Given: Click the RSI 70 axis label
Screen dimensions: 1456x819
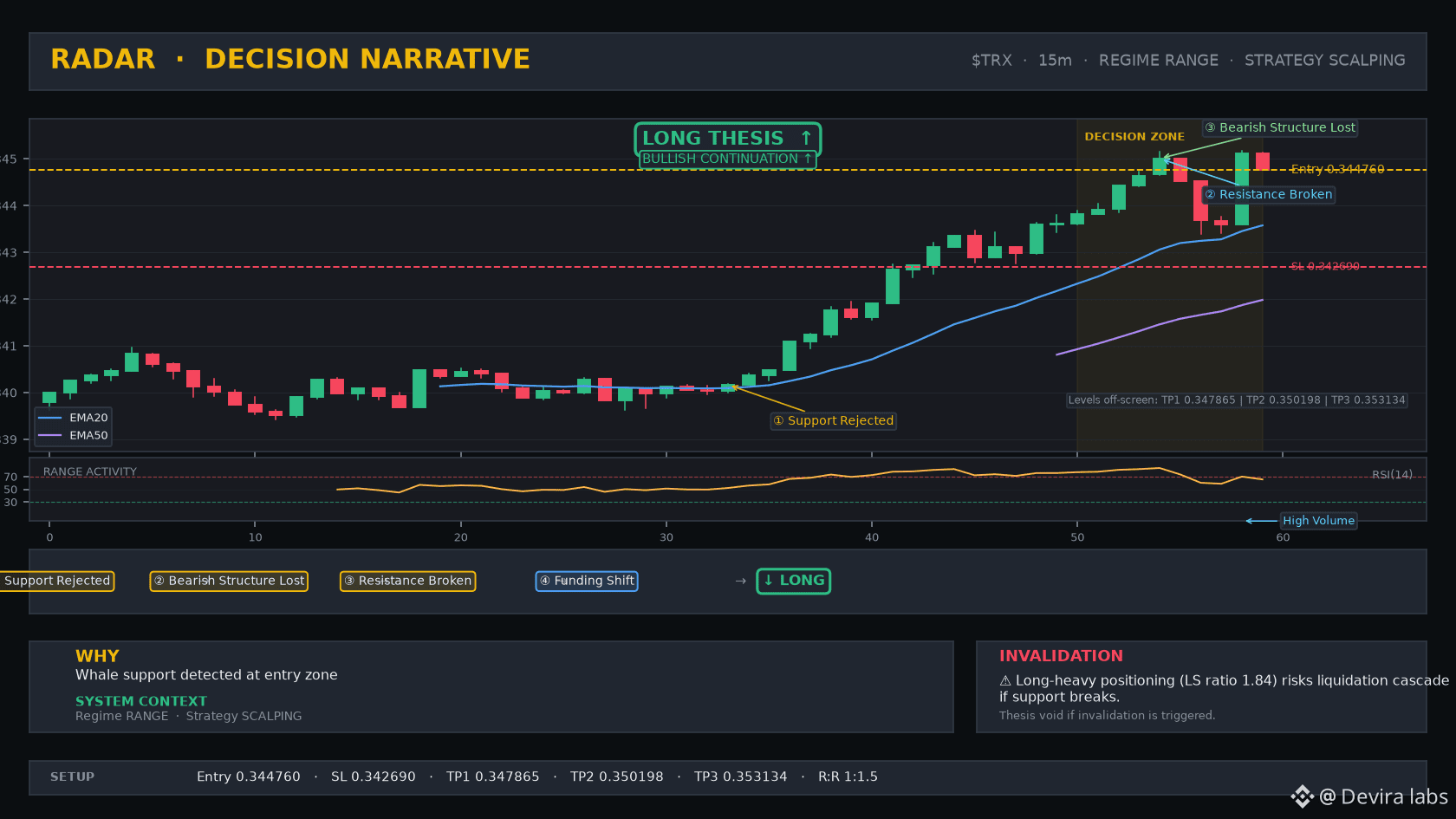Looking at the screenshot, I should [10, 477].
